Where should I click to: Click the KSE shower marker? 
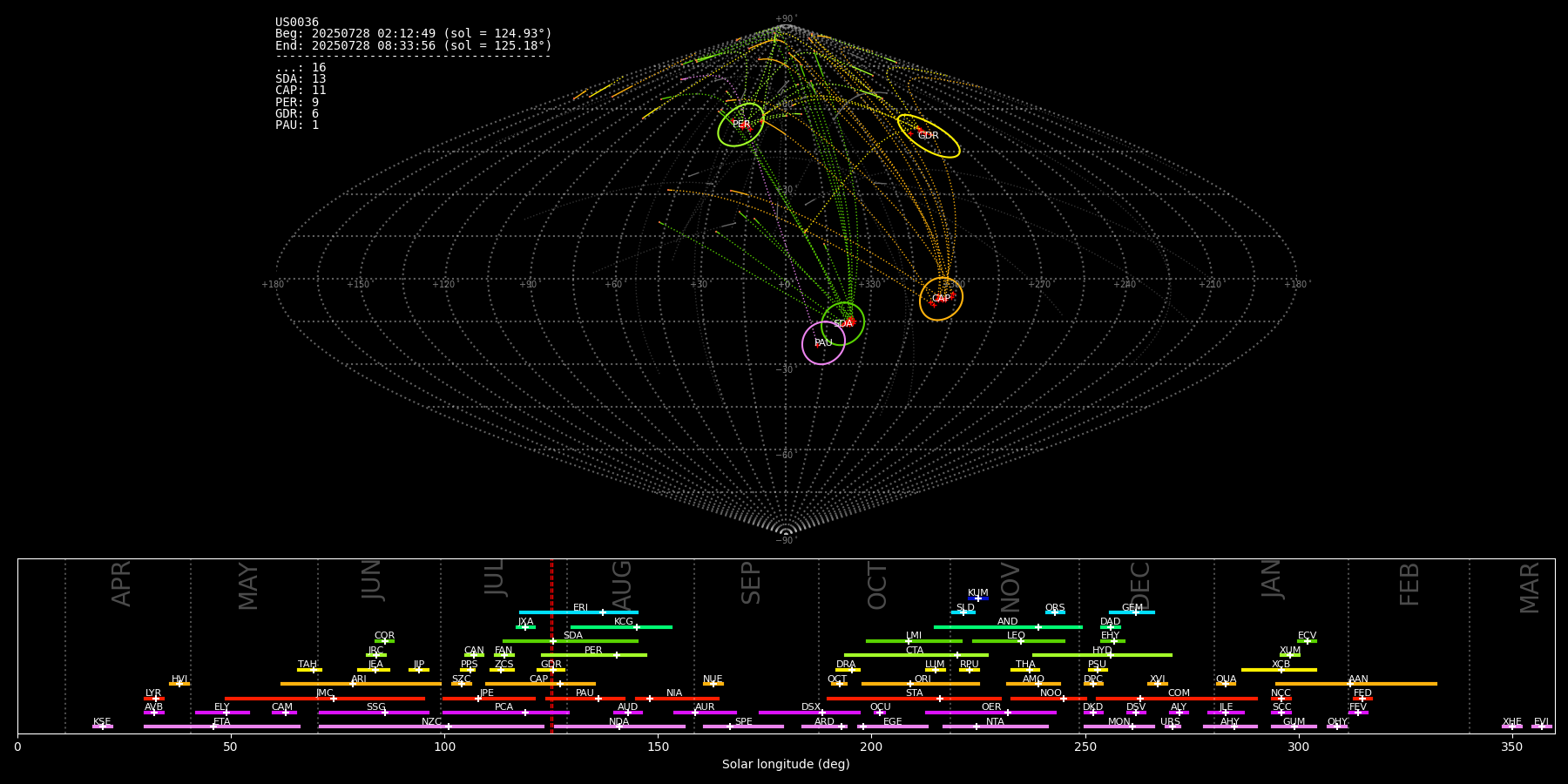click(x=103, y=727)
